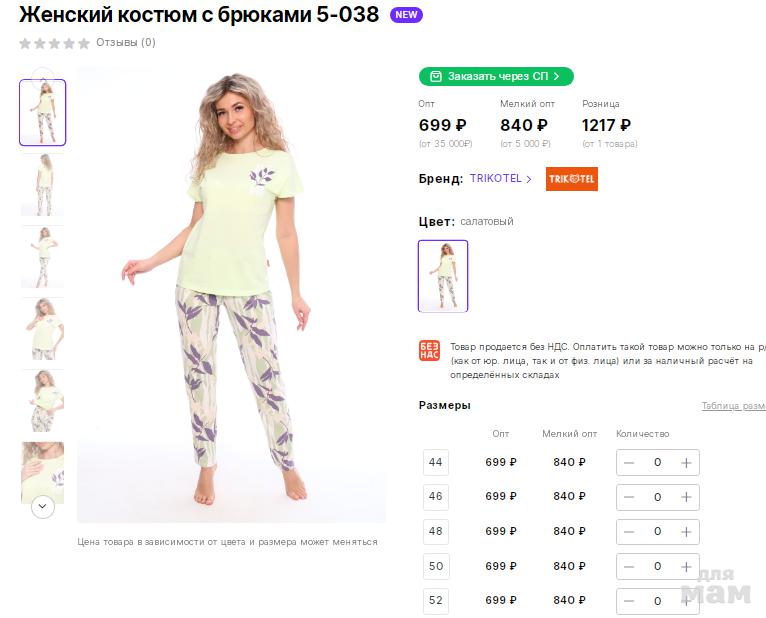766x618 pixels.
Task: Increase quantity for size 44
Action: click(x=686, y=463)
